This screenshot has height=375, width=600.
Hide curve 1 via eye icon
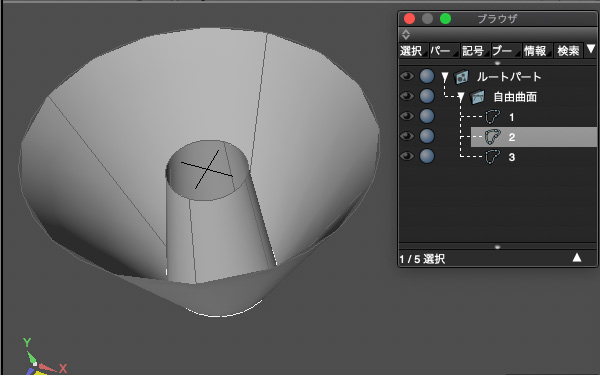pos(407,116)
